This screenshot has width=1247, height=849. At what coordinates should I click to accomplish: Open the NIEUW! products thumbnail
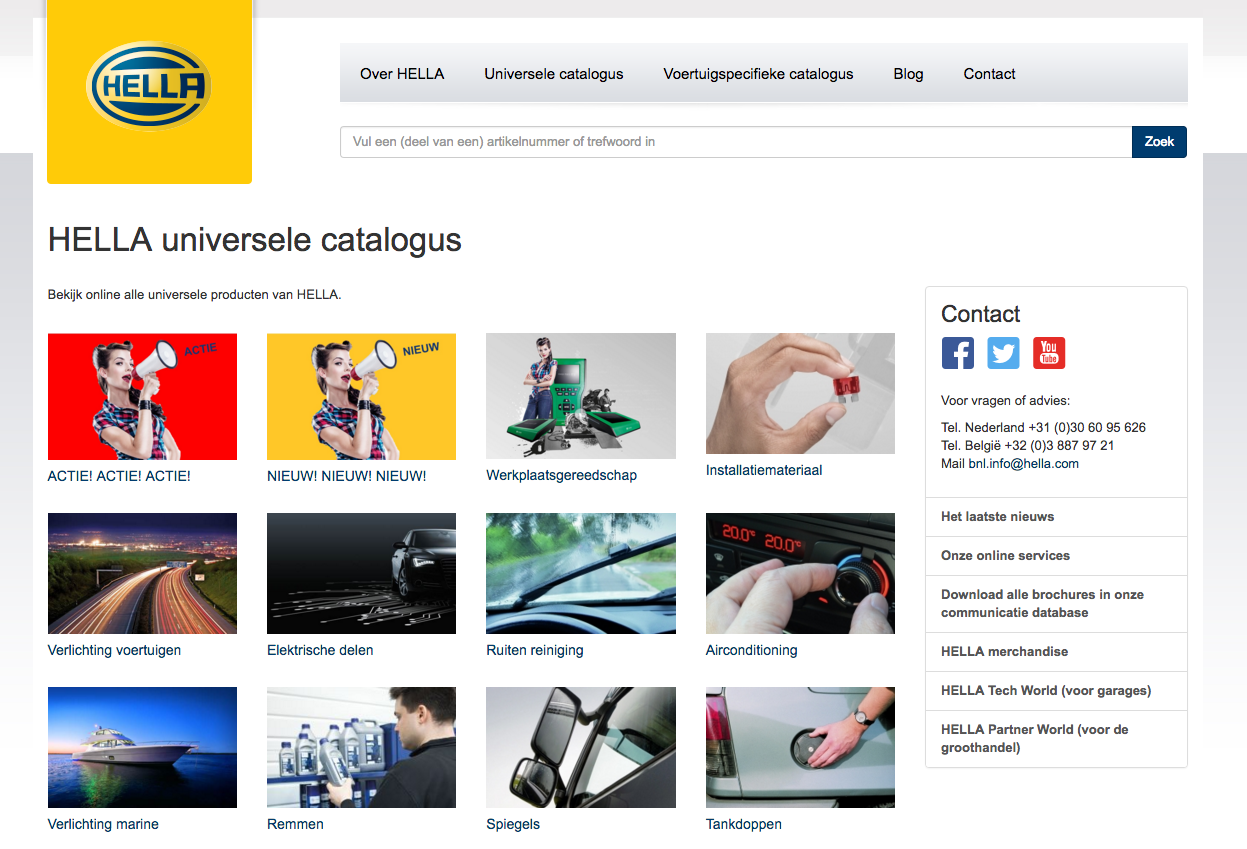361,396
